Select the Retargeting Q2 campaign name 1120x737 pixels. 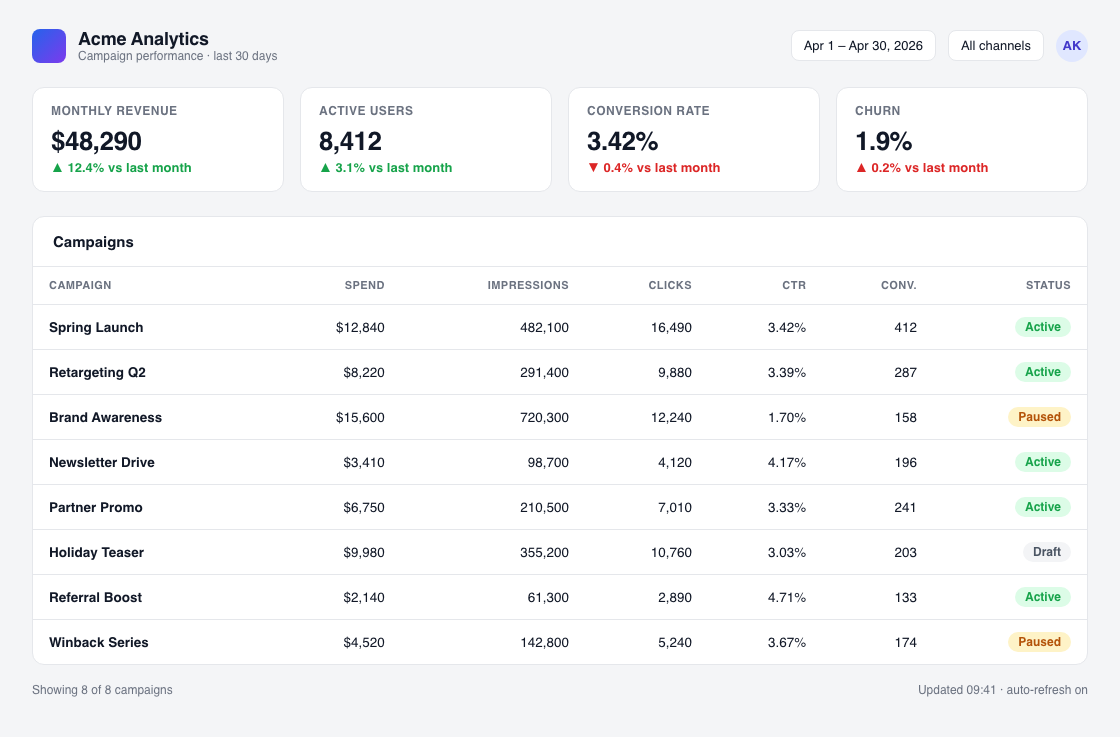tap(97, 372)
